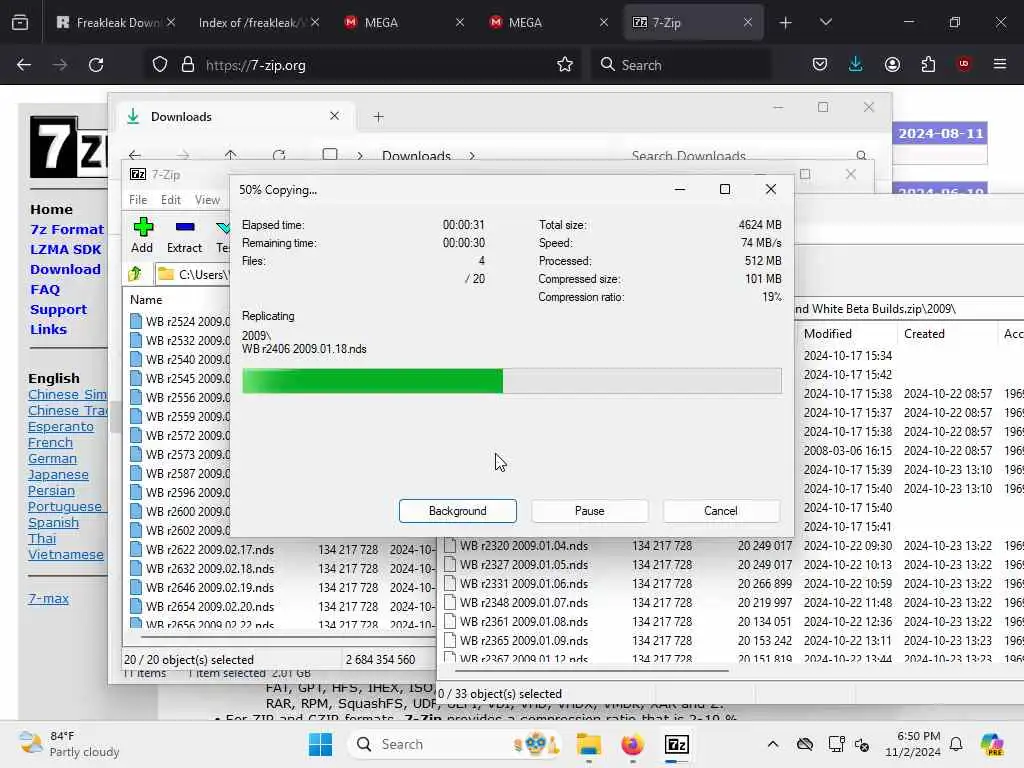Click the Downloads tab in File Explorer
This screenshot has width=1024, height=768.
(235, 117)
